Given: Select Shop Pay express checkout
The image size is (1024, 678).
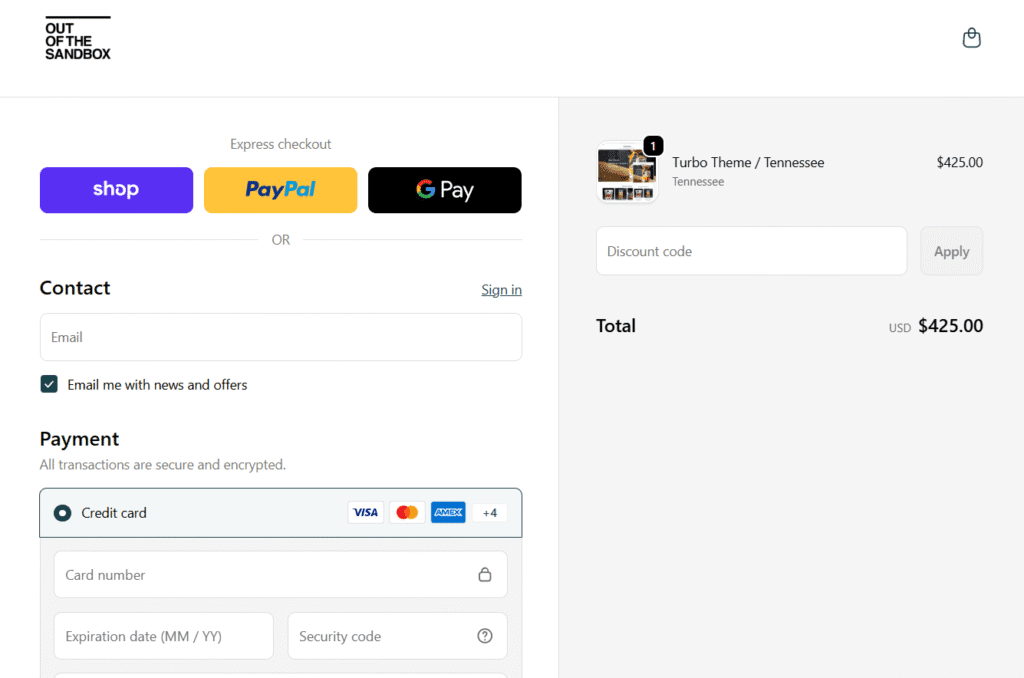Looking at the screenshot, I should coord(116,190).
